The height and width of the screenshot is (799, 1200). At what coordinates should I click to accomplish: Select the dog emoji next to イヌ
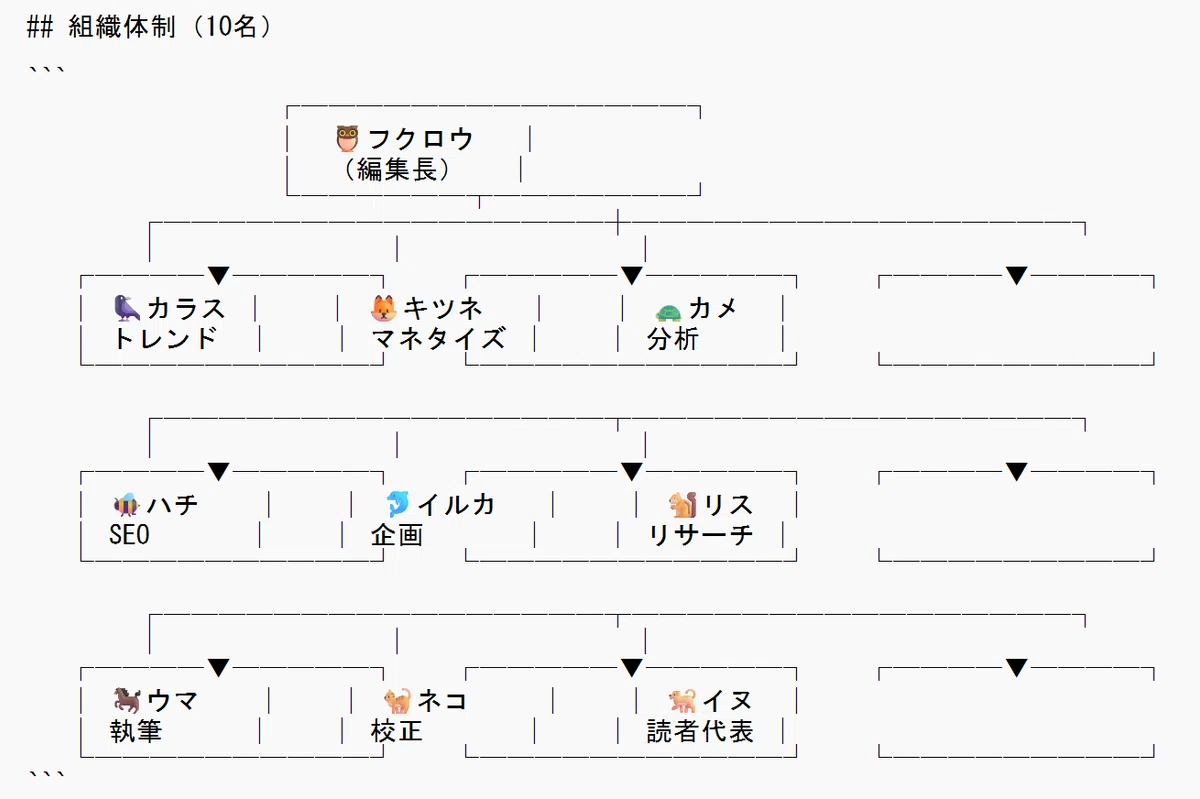point(683,700)
